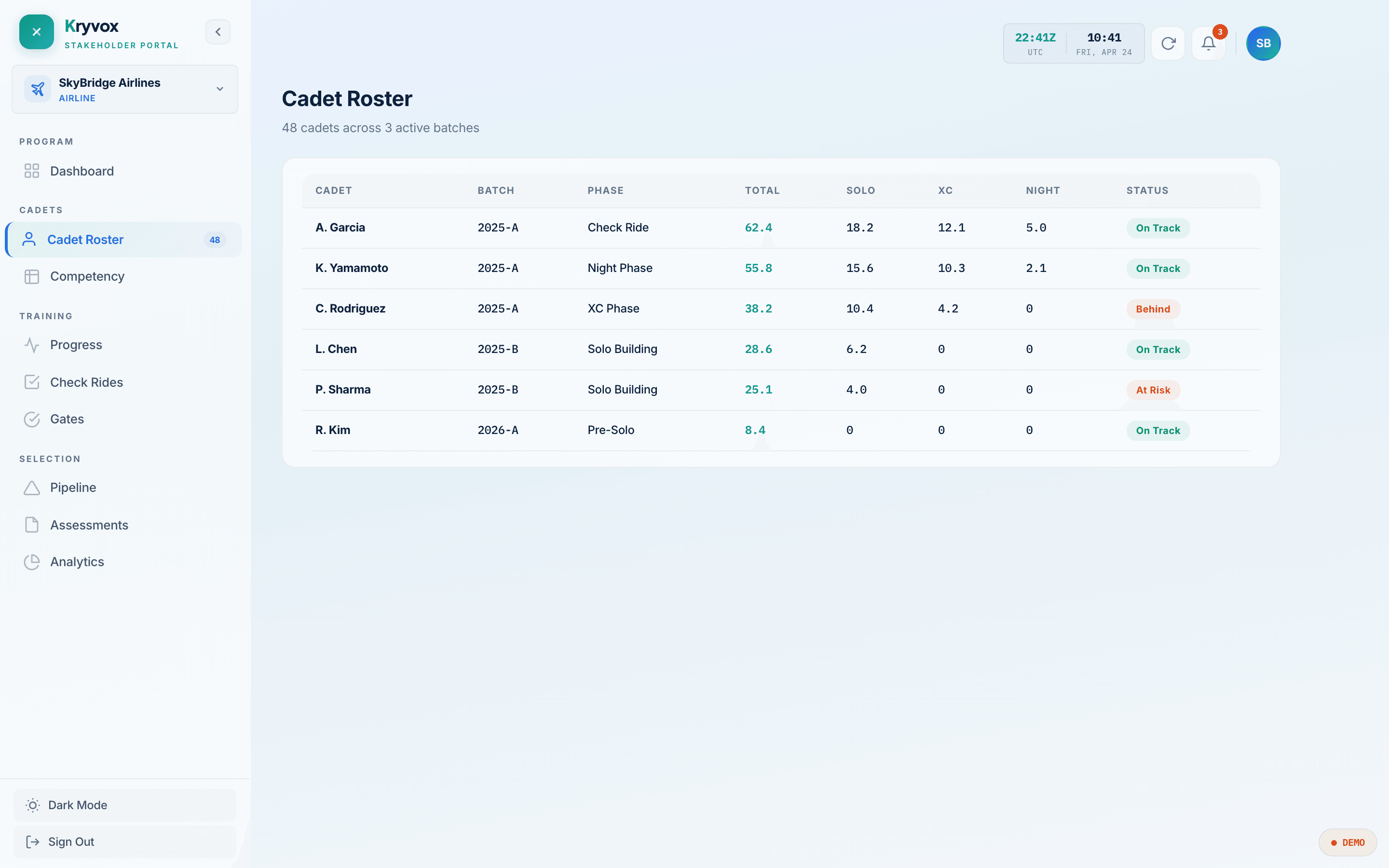Click the total hours value 8.4

click(755, 430)
